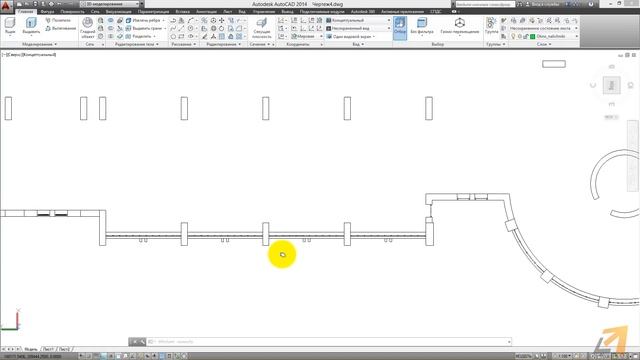Switch to the Сеть ribbon tab
The image size is (640, 360).
[x=95, y=11]
